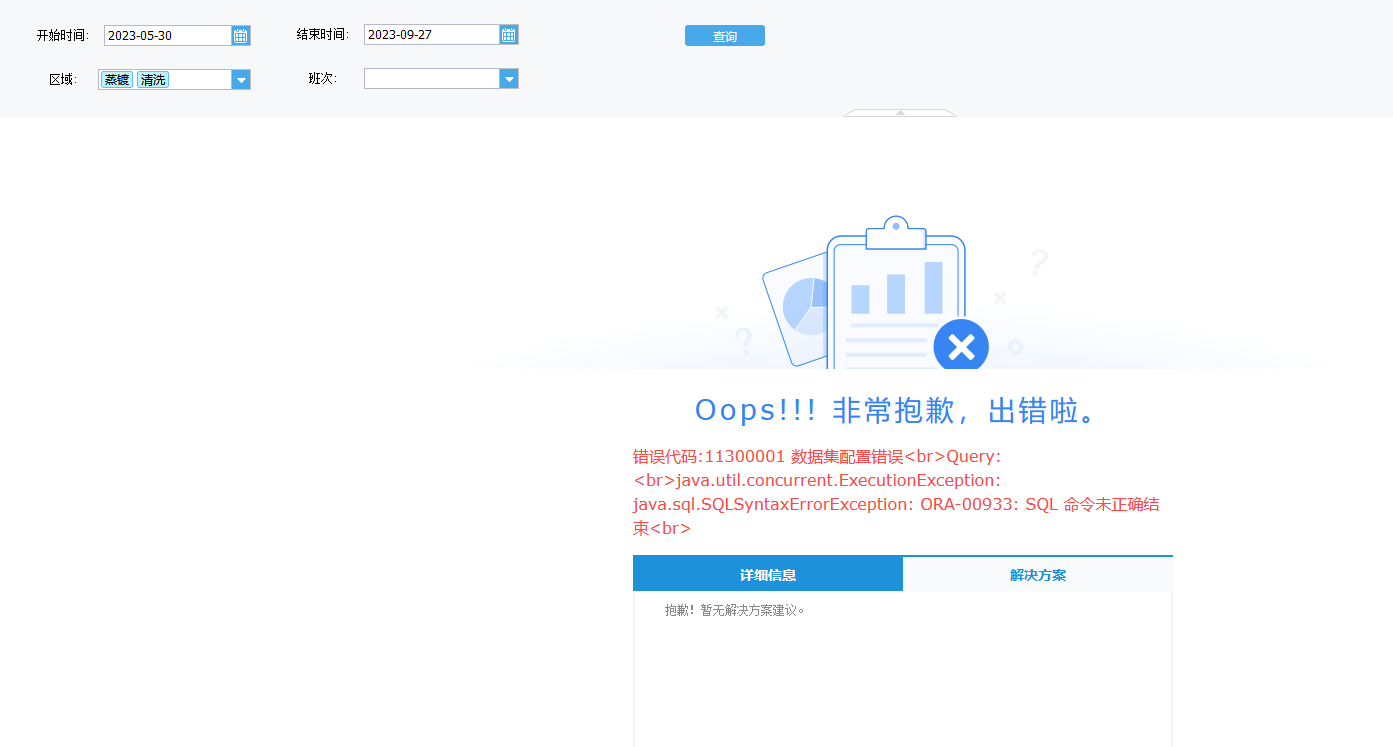
Task: Expand the 区域 dropdown arrow
Action: point(240,79)
